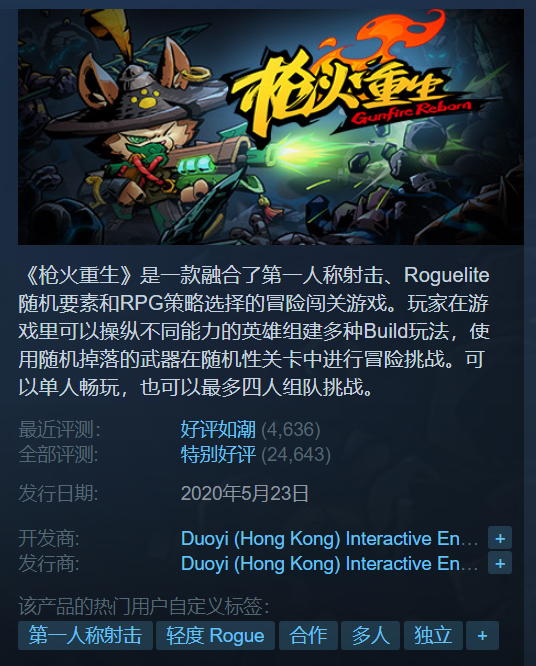Open the 第一人称射击 tag
The height and width of the screenshot is (666, 536).
[85, 635]
